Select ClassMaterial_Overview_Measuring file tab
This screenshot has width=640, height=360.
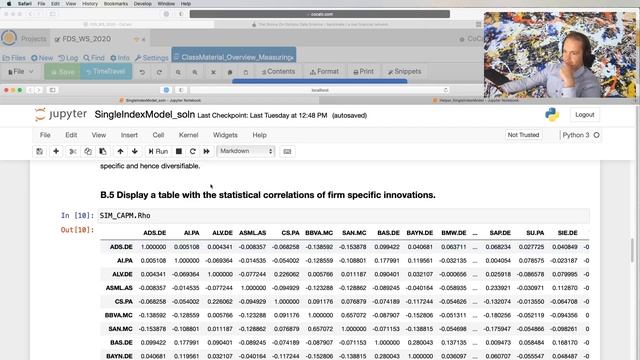point(233,57)
